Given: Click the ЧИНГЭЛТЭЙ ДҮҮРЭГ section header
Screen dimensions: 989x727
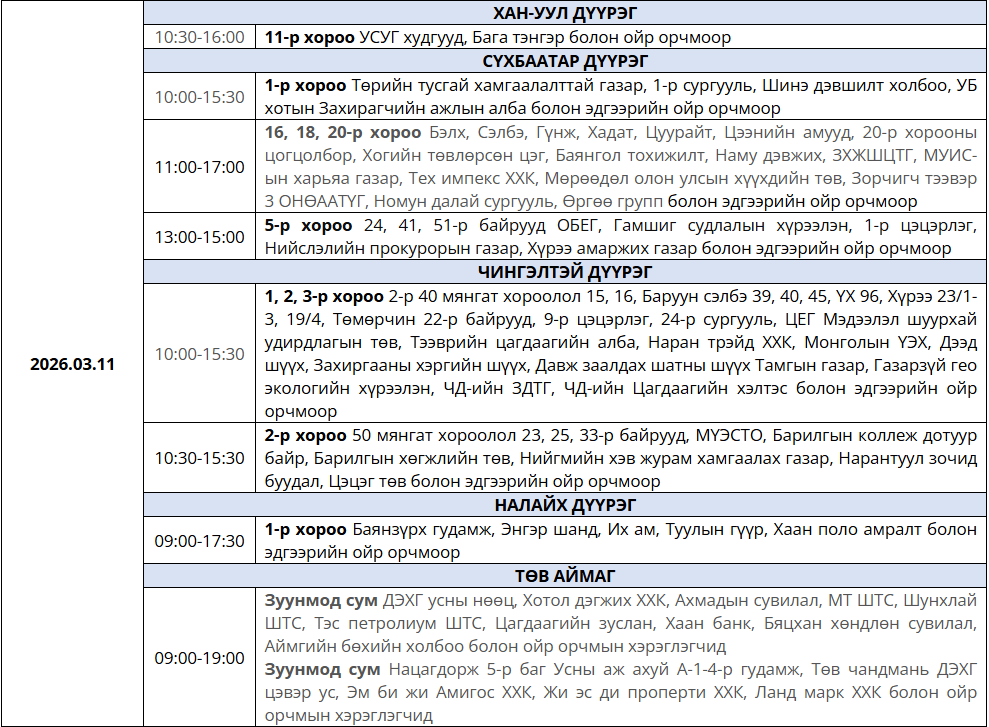Looking at the screenshot, I should coord(565,272).
